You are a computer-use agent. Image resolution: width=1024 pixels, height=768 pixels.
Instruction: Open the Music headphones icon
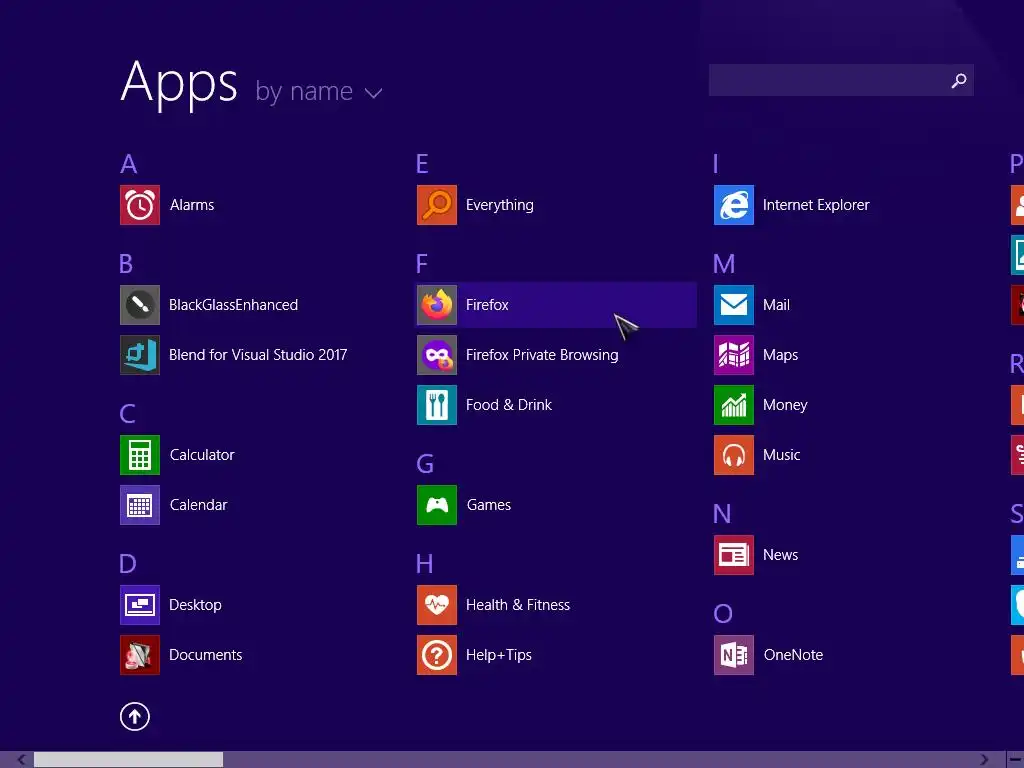734,455
